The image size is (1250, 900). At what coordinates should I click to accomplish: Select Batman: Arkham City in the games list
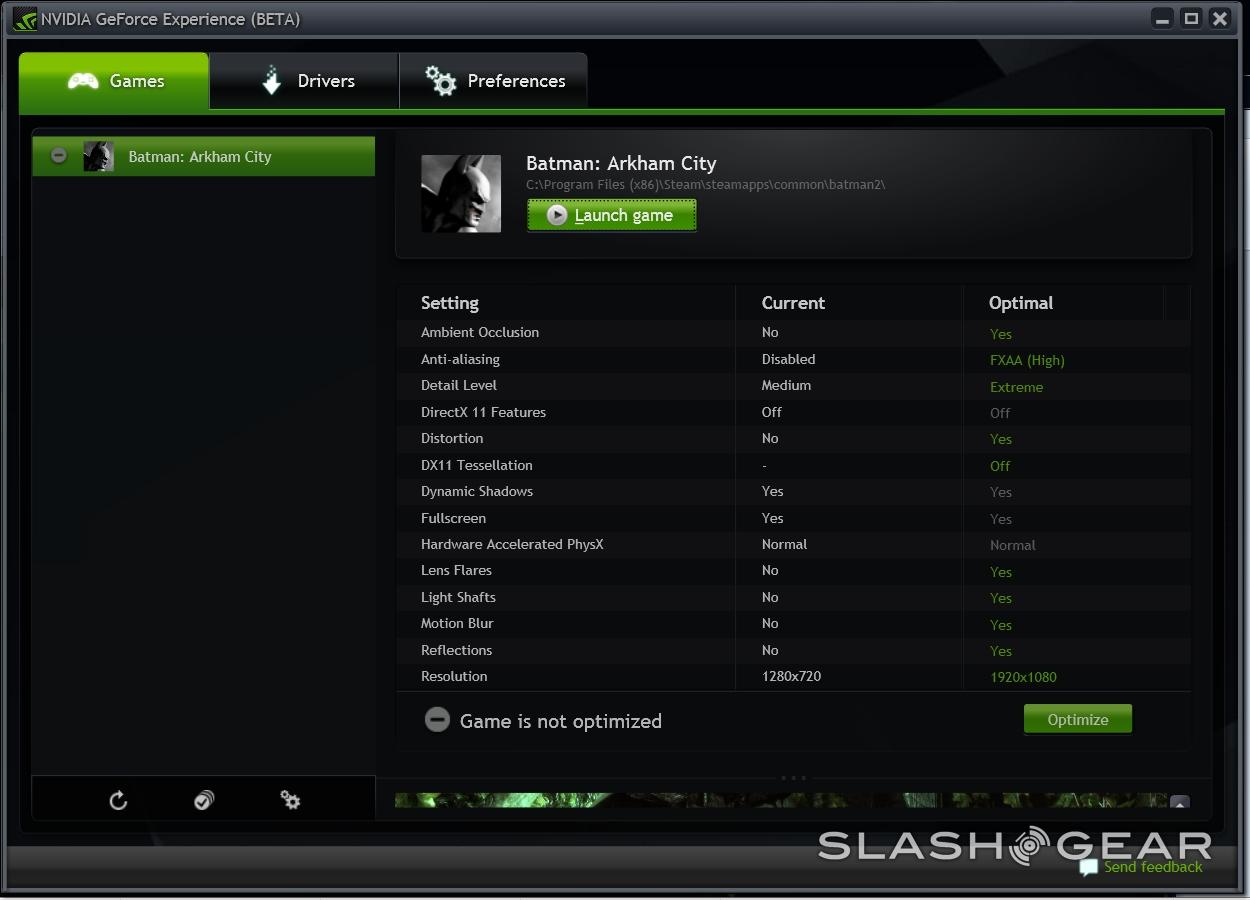click(204, 156)
